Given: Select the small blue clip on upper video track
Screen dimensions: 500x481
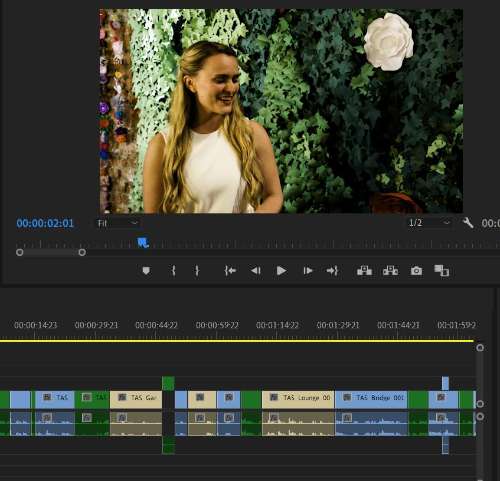Looking at the screenshot, I should click(445, 383).
